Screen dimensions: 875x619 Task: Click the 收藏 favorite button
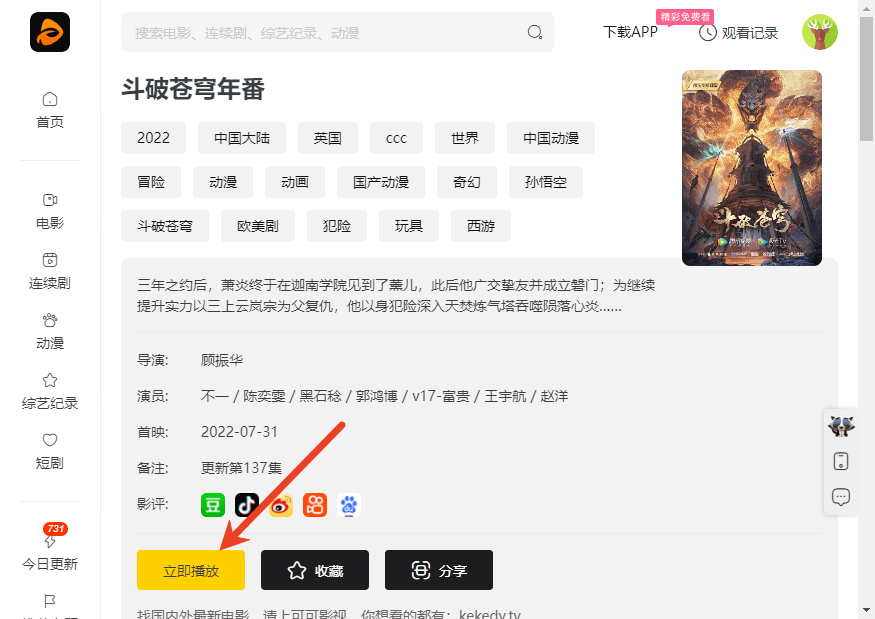click(314, 570)
